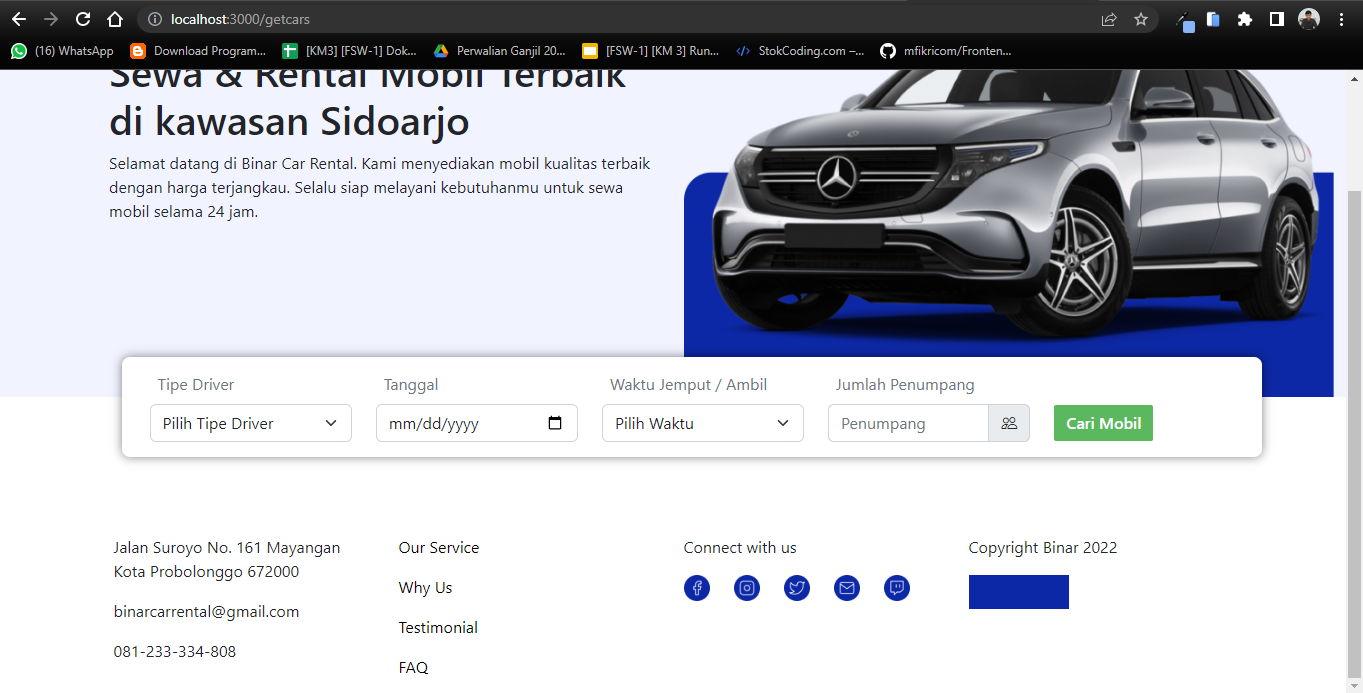Open the WhatsApp bookmark
The height and width of the screenshot is (693, 1363).
(x=62, y=51)
